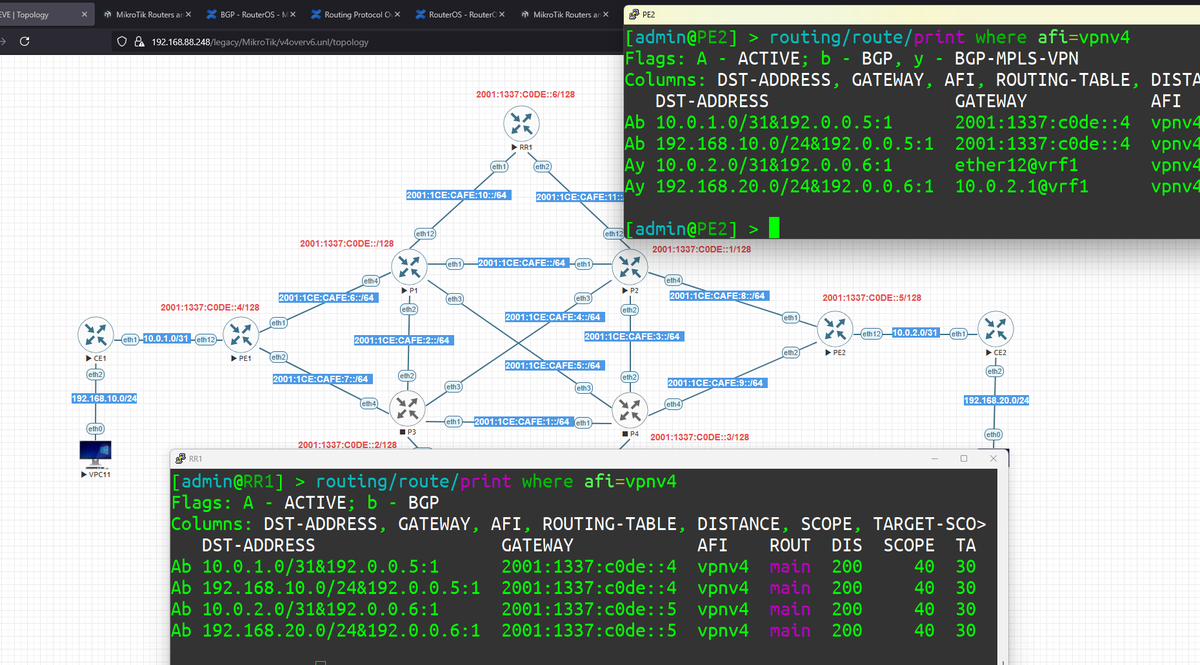This screenshot has height=665, width=1200.
Task: Open the VPC11 PC node icon
Action: [94, 451]
